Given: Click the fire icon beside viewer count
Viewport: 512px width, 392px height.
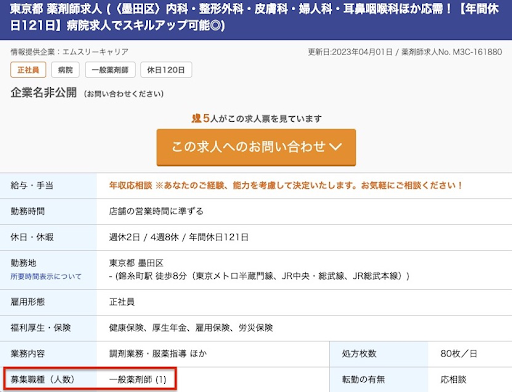Looking at the screenshot, I should (x=196, y=118).
